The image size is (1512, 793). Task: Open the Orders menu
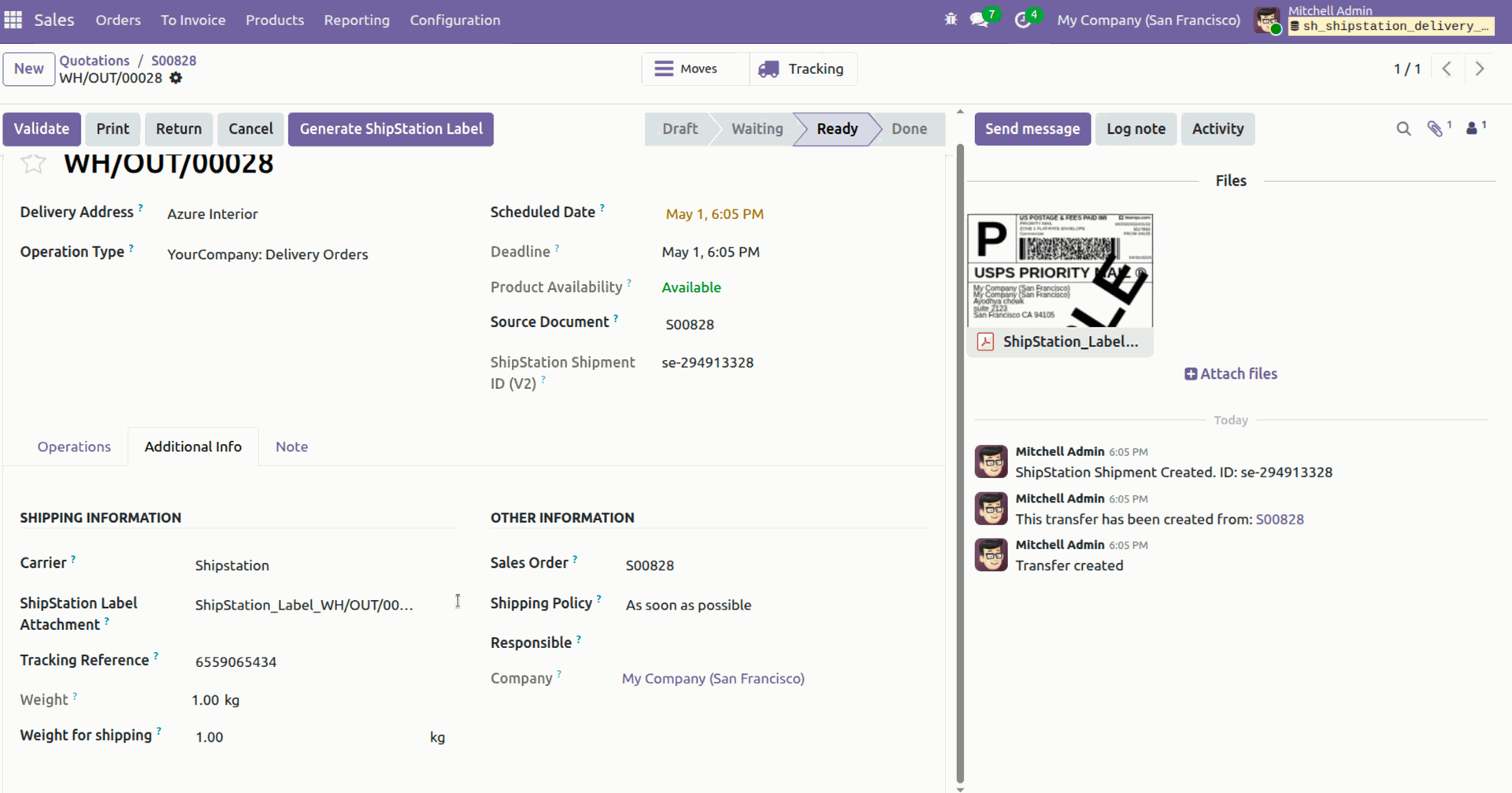click(x=118, y=20)
